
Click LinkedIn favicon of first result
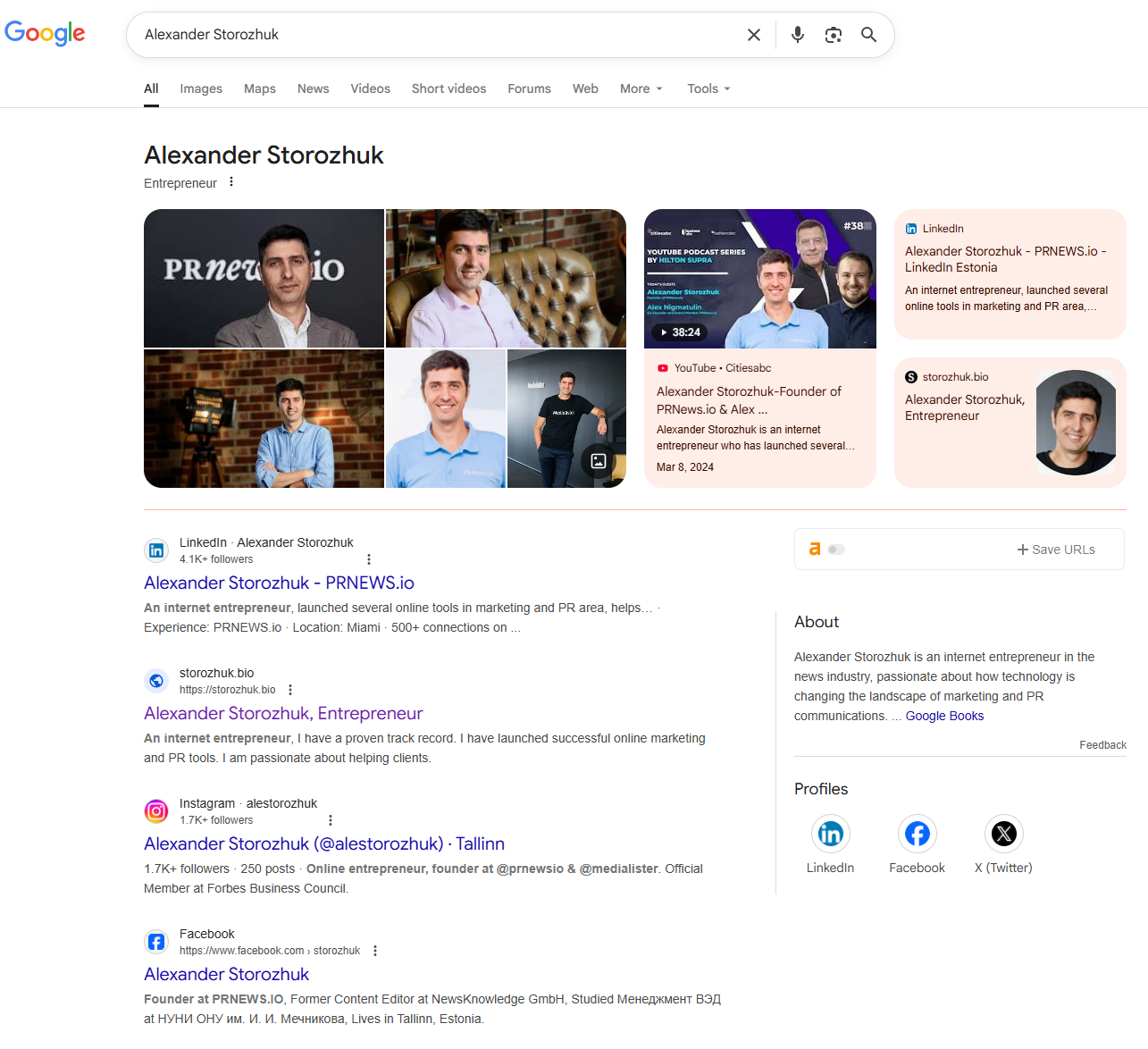pos(156,550)
